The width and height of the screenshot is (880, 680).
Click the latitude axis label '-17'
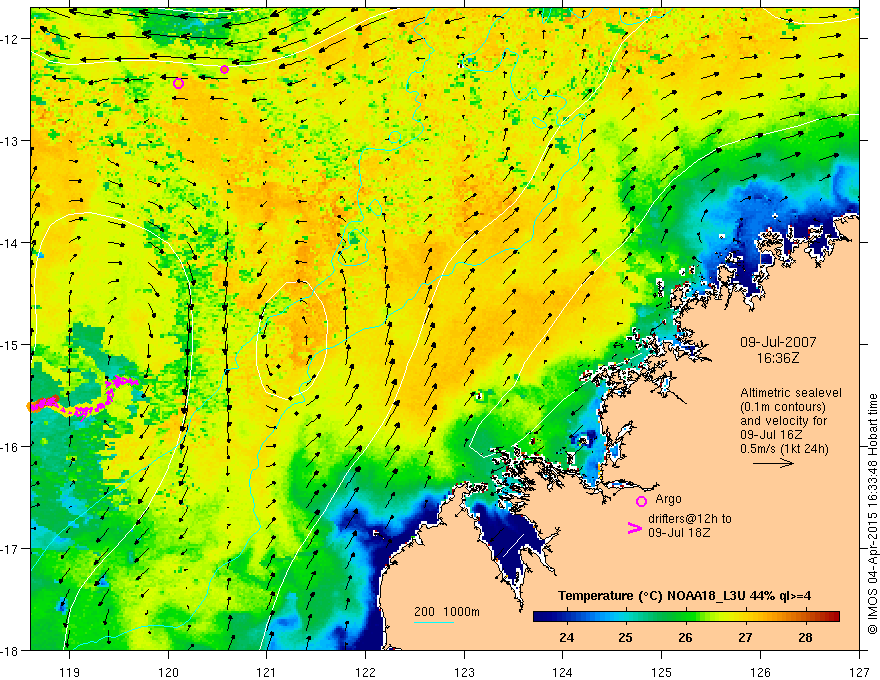(x=10, y=549)
